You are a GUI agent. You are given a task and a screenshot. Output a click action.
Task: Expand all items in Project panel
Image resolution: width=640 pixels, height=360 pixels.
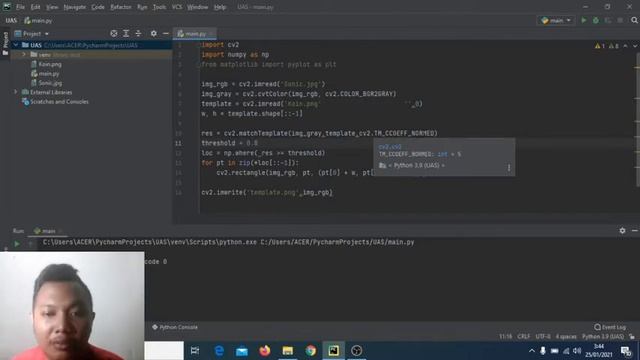(126, 33)
